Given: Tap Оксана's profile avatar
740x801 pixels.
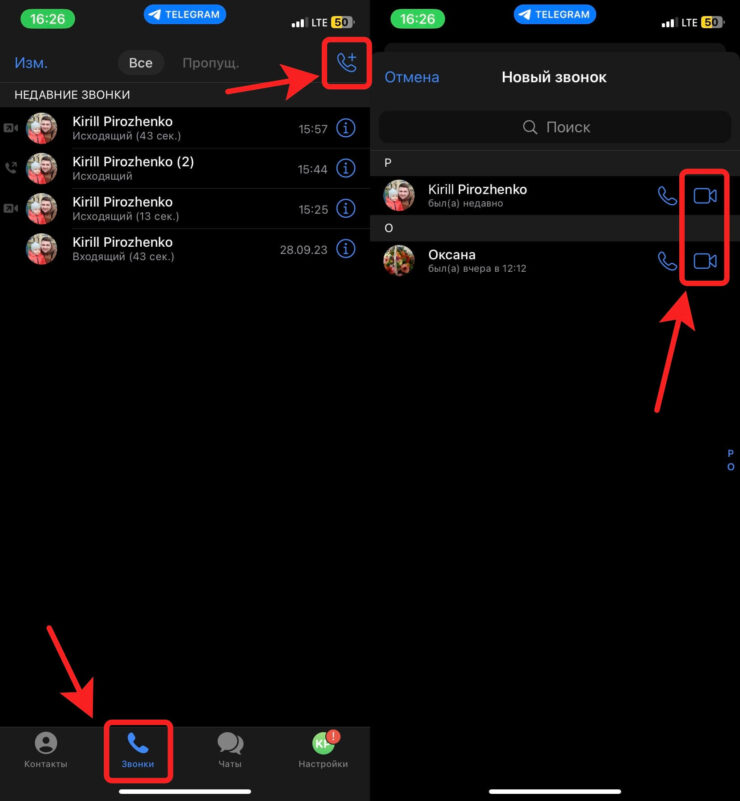Looking at the screenshot, I should click(x=399, y=261).
